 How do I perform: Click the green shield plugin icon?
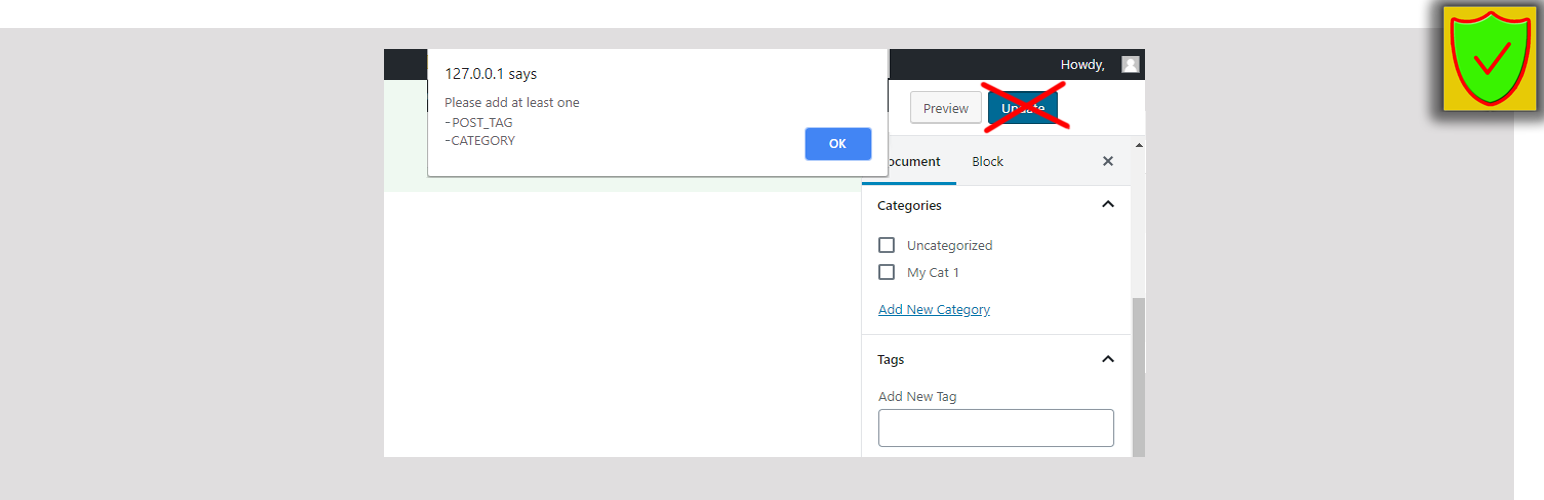pyautogui.click(x=1490, y=58)
